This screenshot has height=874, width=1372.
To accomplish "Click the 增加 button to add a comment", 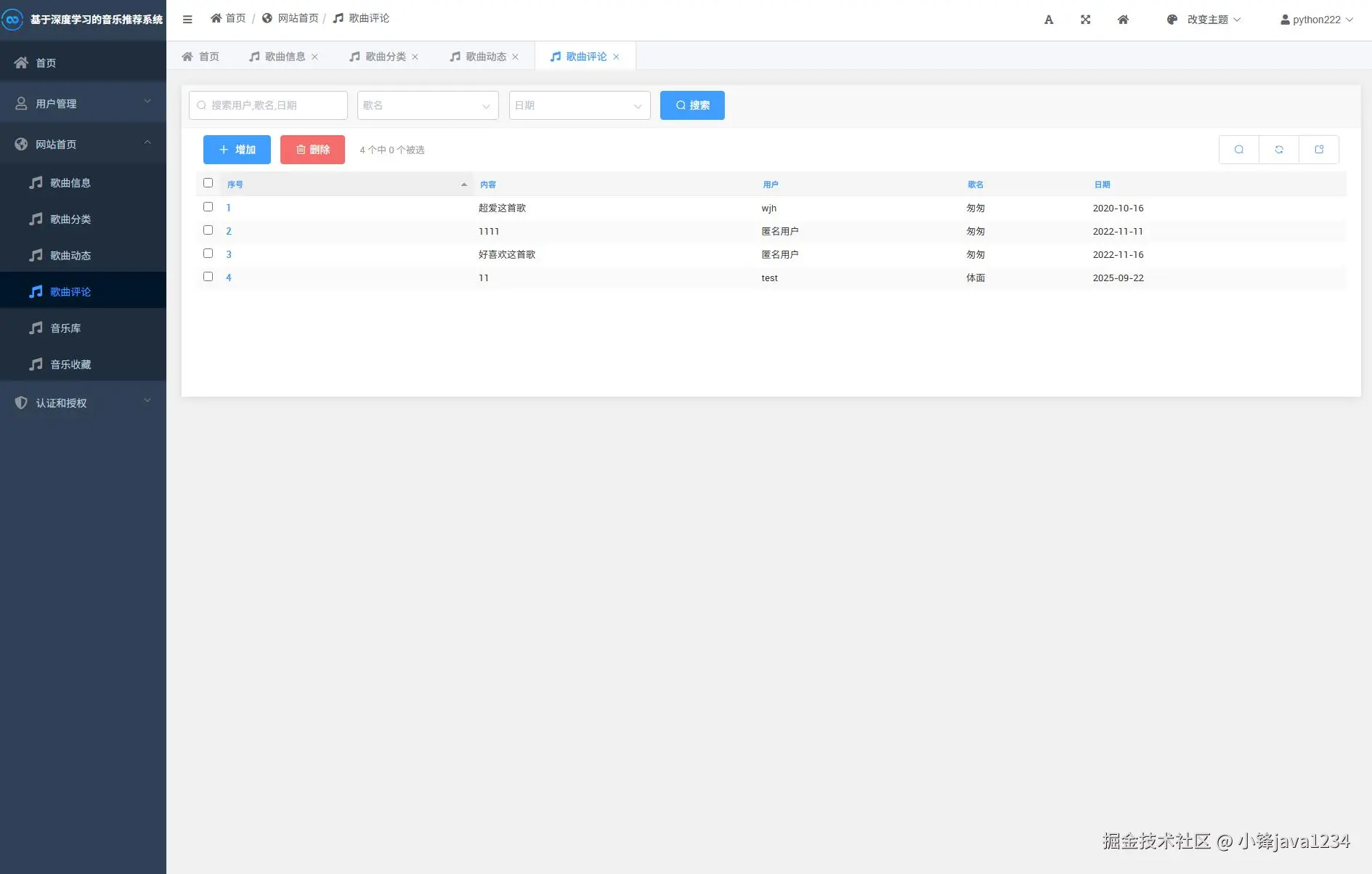I will [237, 150].
